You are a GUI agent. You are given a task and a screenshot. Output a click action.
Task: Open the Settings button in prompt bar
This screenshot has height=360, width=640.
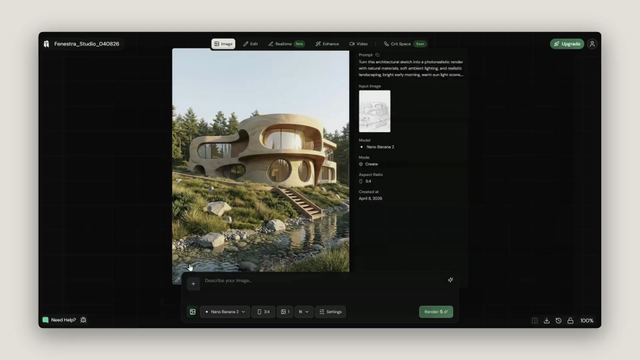[330, 312]
